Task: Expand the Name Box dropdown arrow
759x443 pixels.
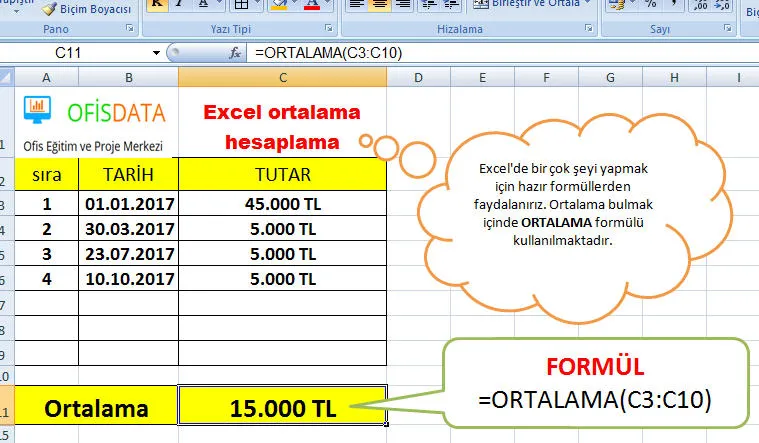Action: (156, 52)
